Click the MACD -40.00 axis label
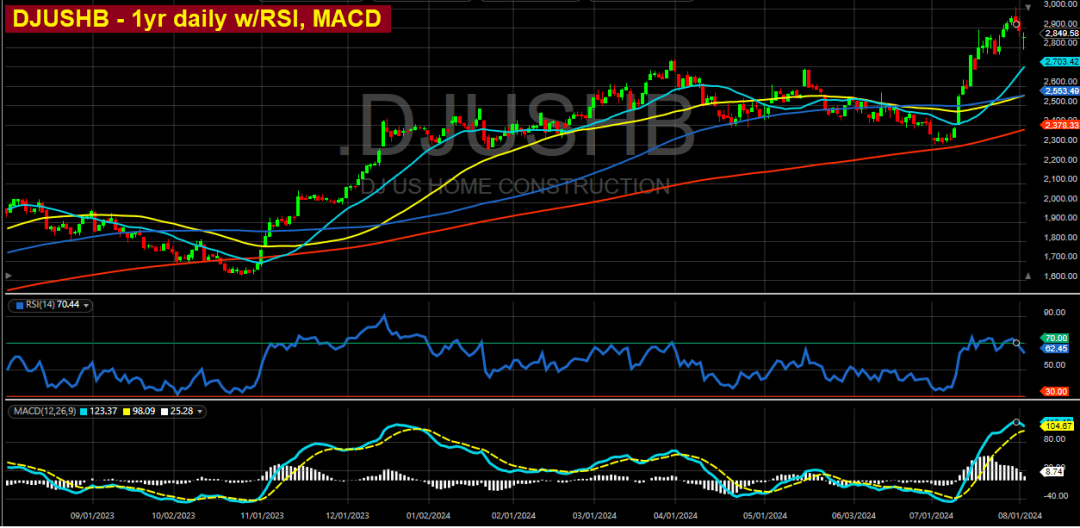This screenshot has width=1080, height=528. point(1056,496)
